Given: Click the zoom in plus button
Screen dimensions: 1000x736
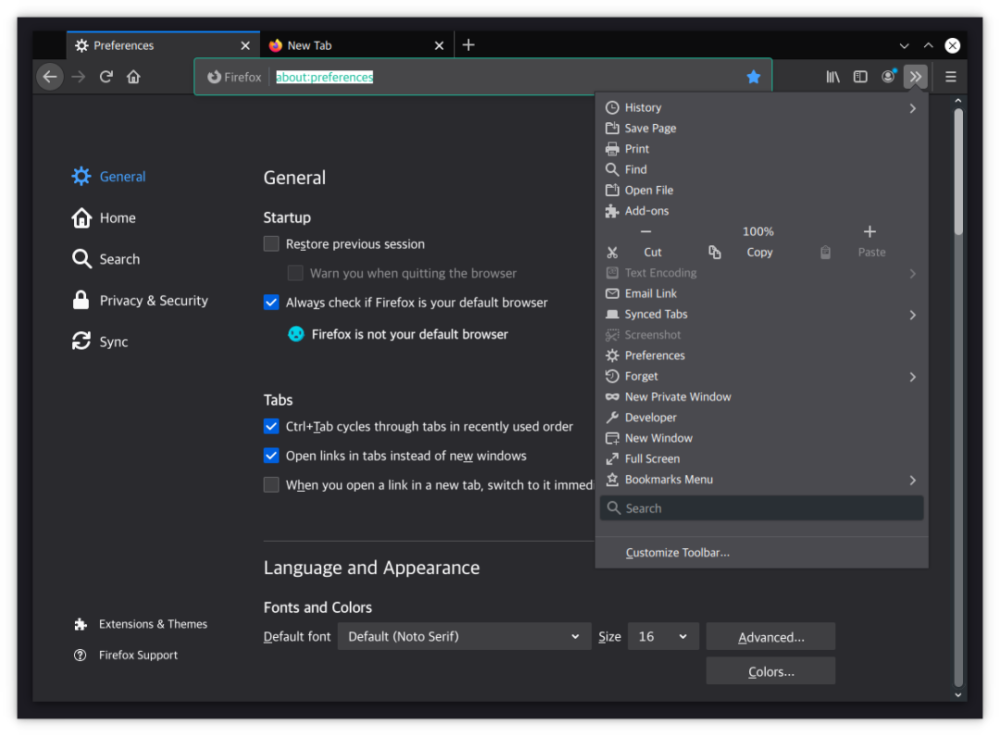Looking at the screenshot, I should tap(869, 232).
